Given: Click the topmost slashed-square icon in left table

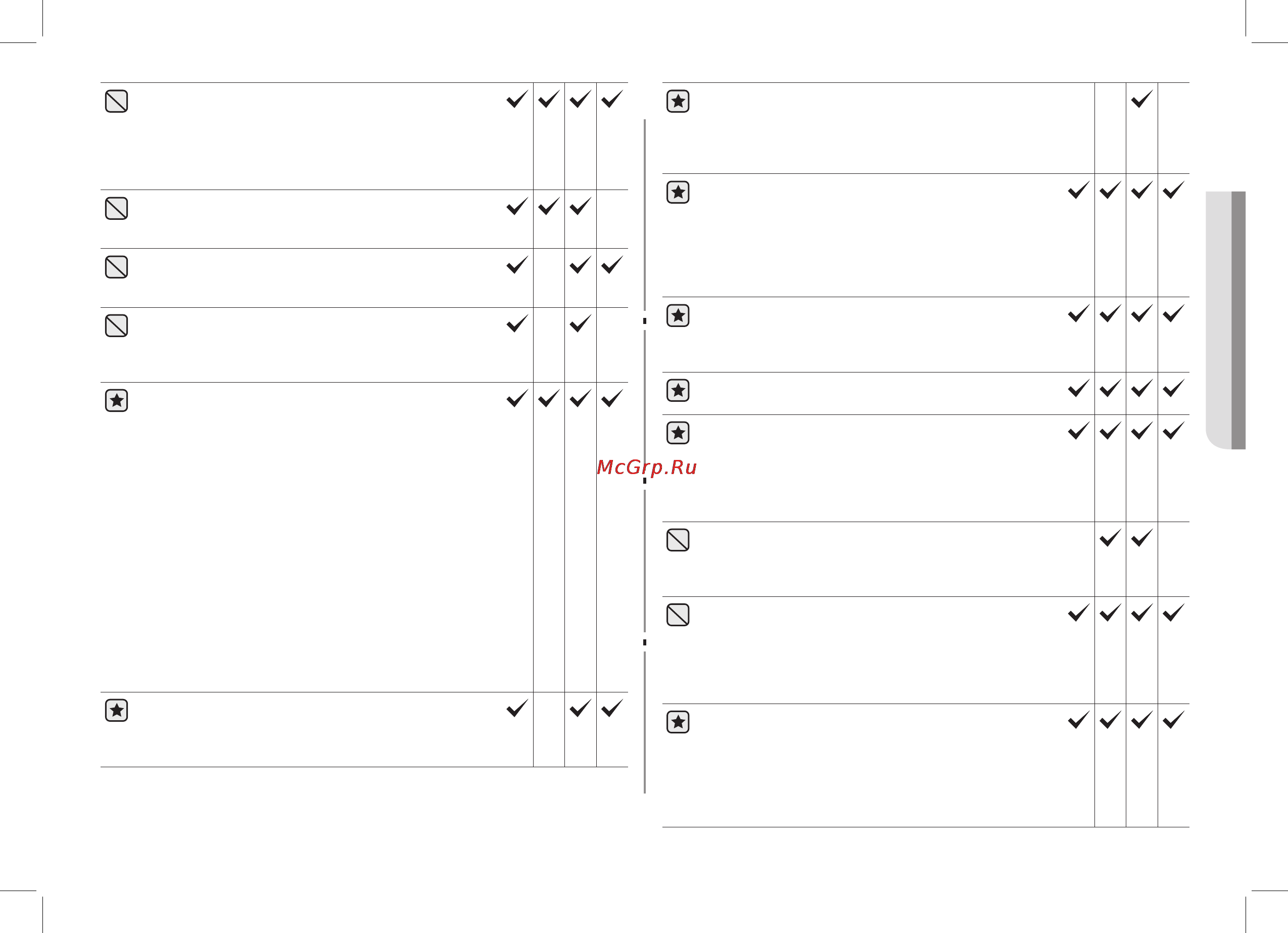Looking at the screenshot, I should click(116, 101).
